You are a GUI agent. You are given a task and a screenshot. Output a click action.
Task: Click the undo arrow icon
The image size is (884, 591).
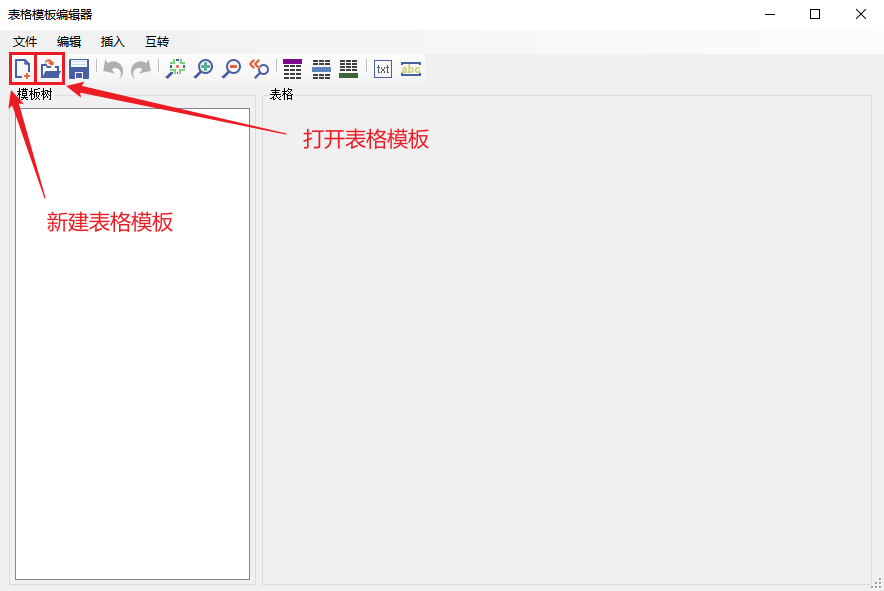[113, 69]
